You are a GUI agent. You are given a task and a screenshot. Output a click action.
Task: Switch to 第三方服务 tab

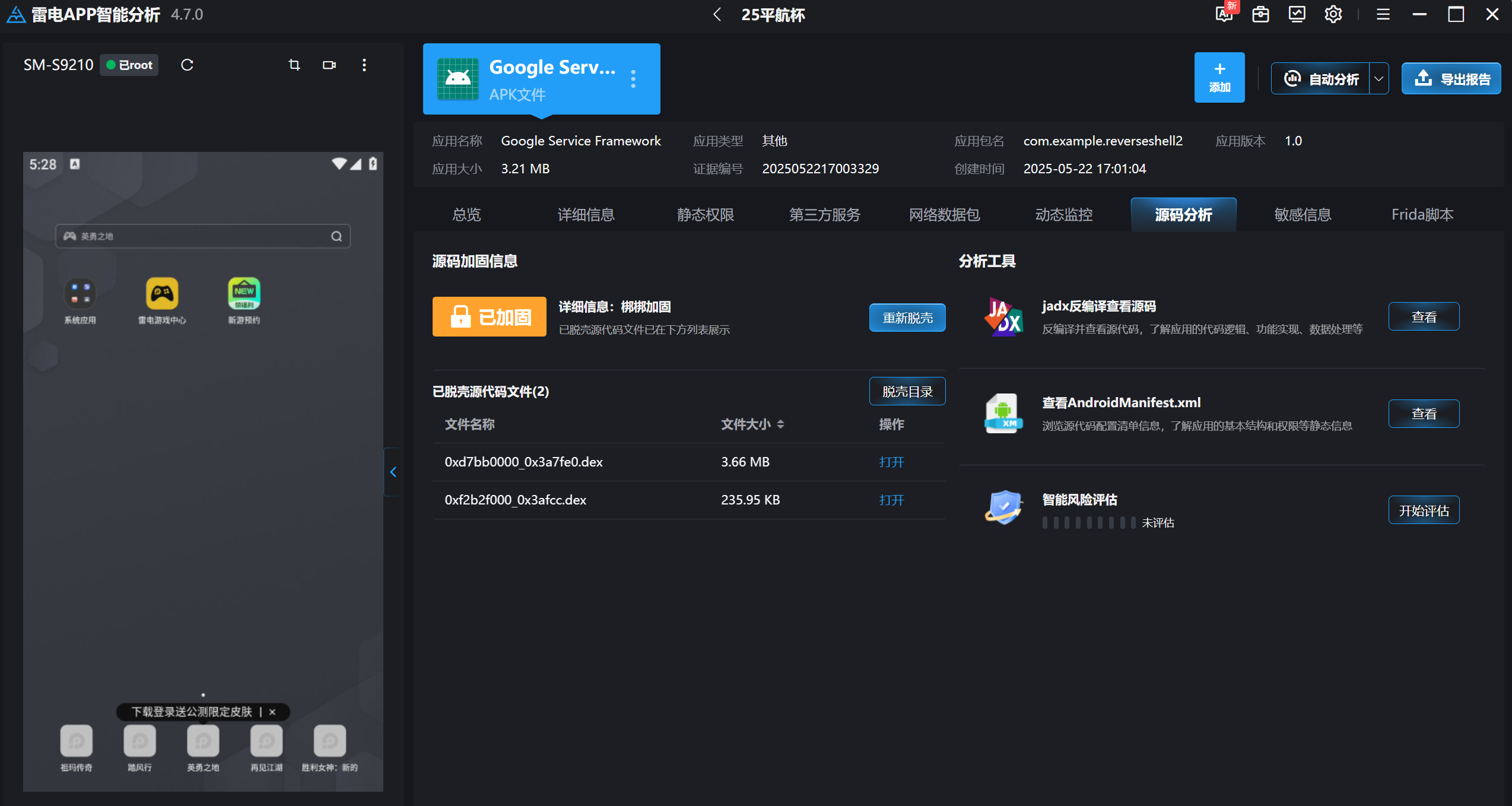825,214
